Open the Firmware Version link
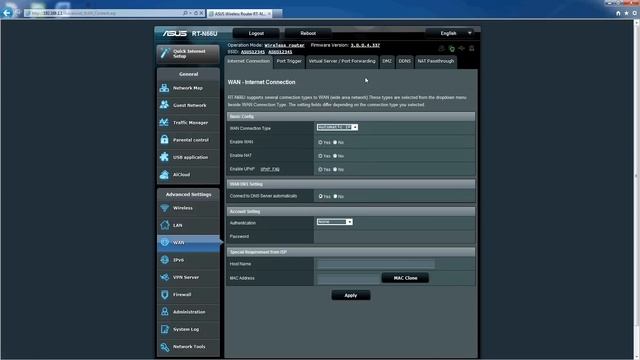640x360 pixels. tap(365, 45)
